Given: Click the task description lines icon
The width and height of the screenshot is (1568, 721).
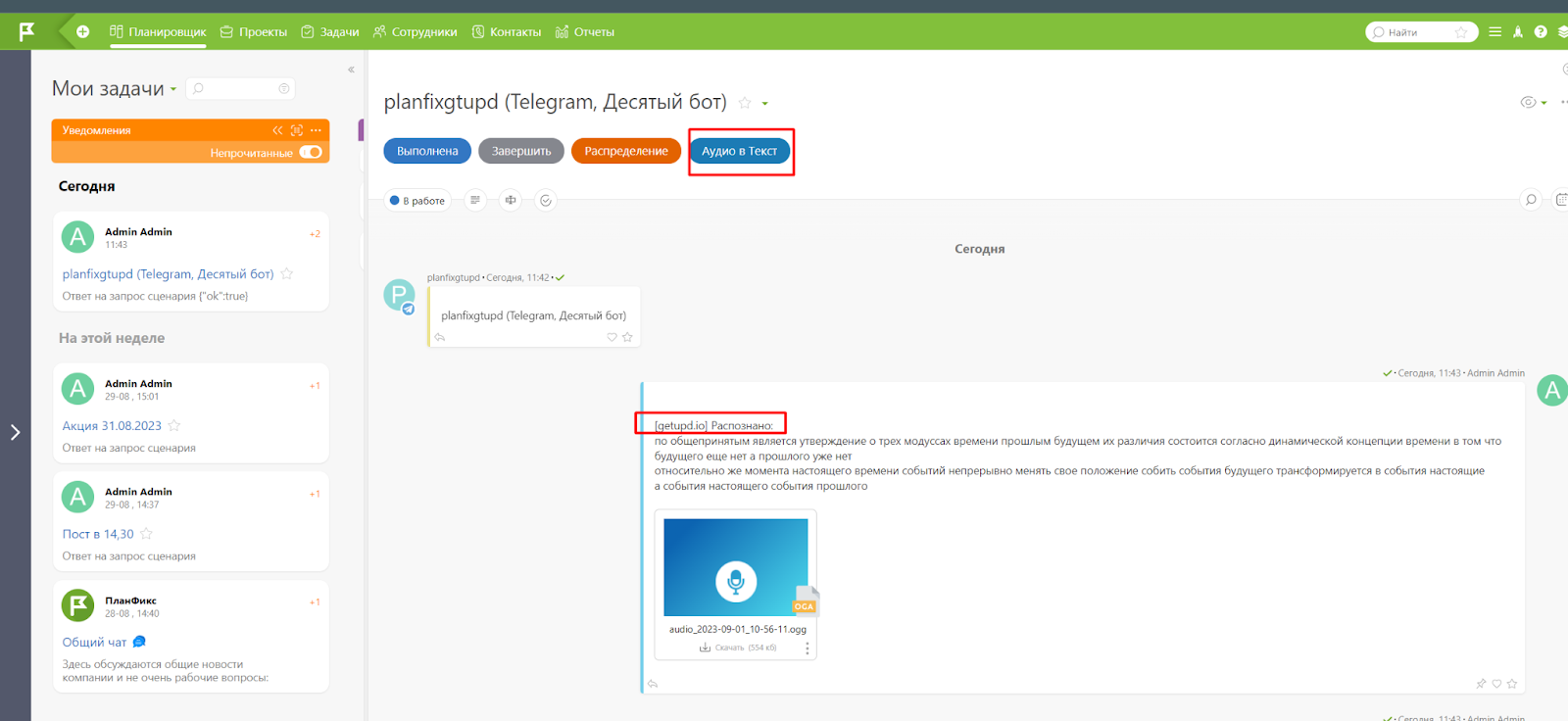Looking at the screenshot, I should 475,200.
